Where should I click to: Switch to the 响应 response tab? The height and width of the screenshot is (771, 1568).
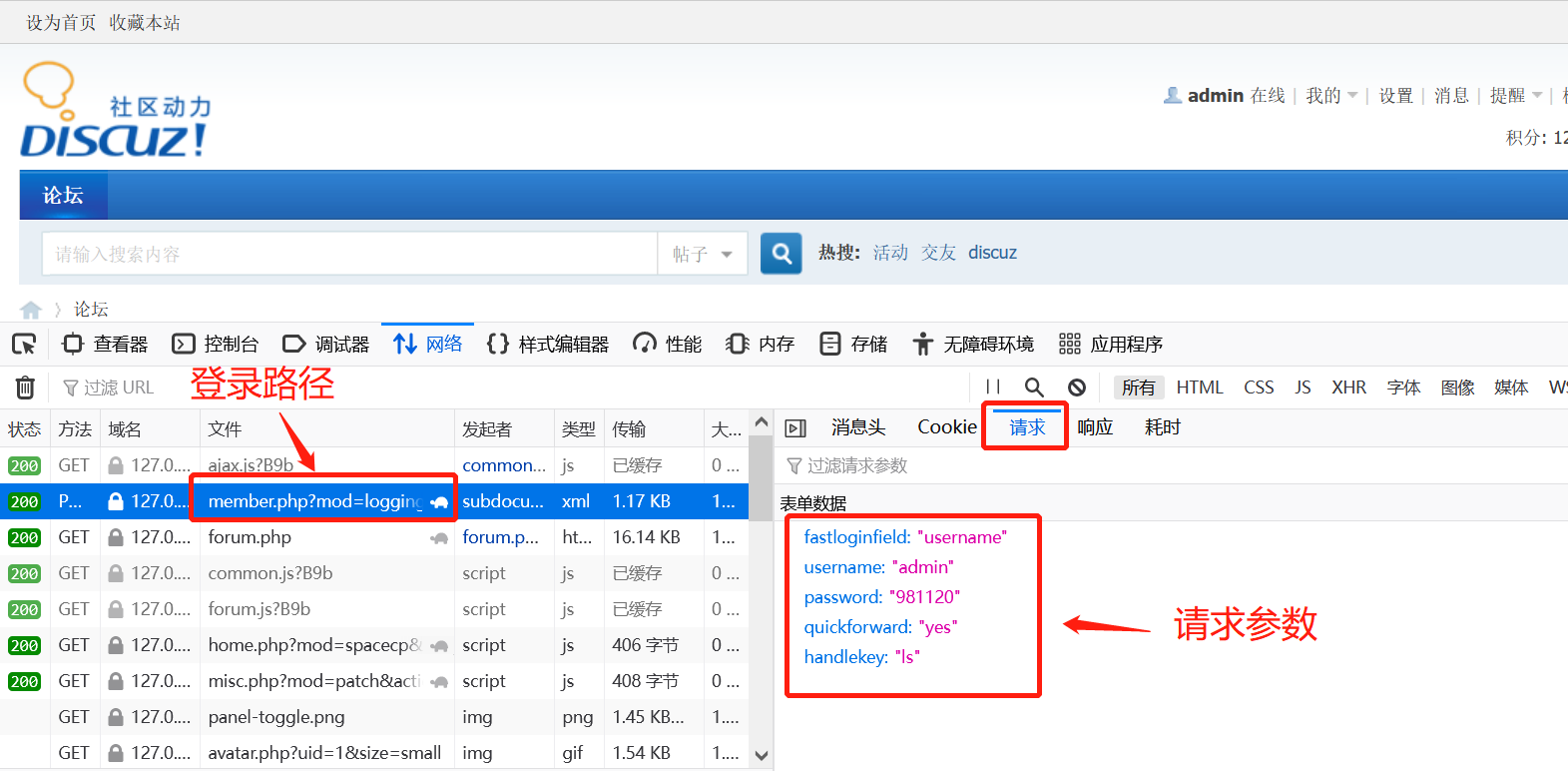click(x=1095, y=427)
